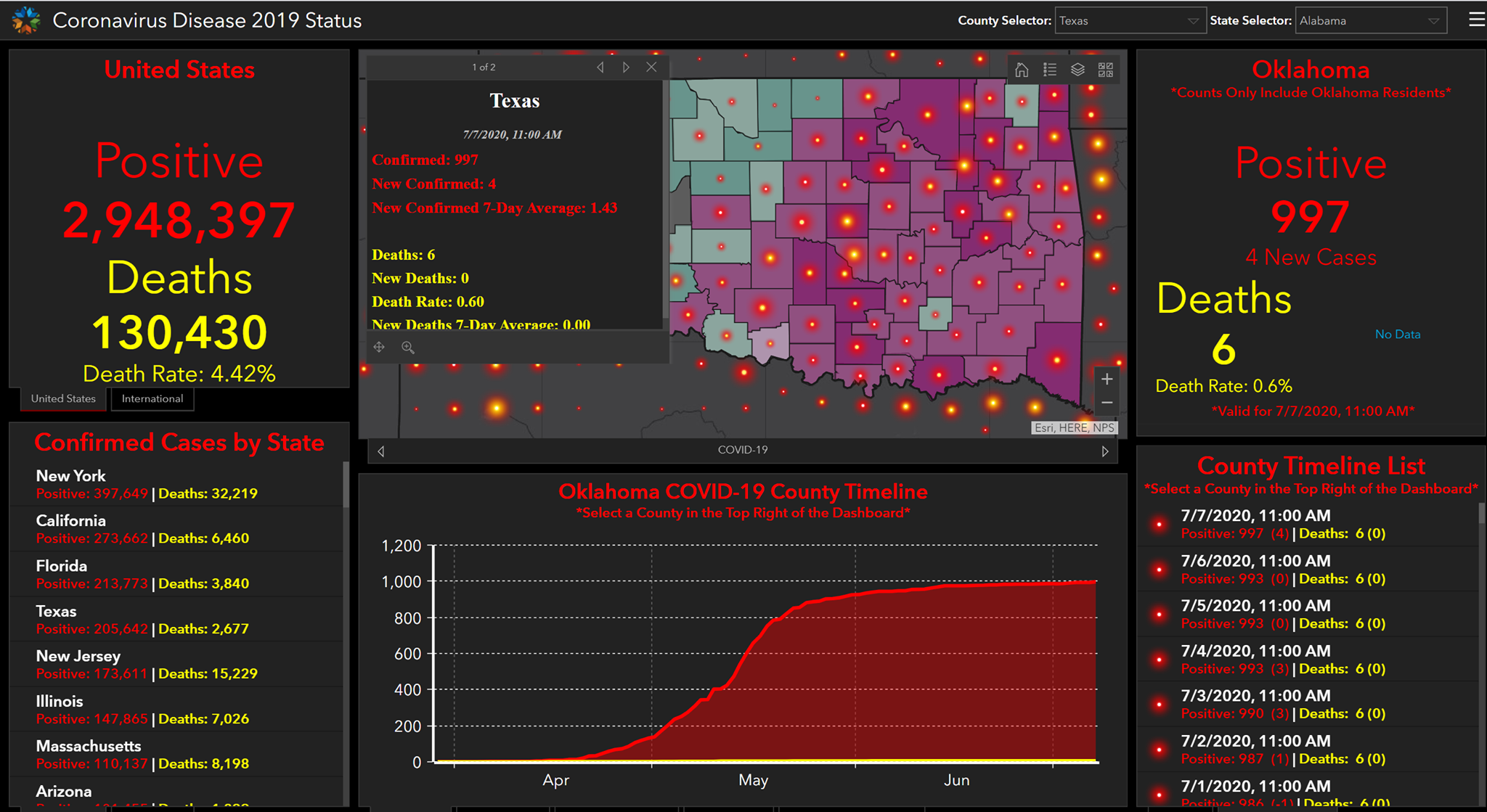Open the map legend list icon

(x=1050, y=70)
